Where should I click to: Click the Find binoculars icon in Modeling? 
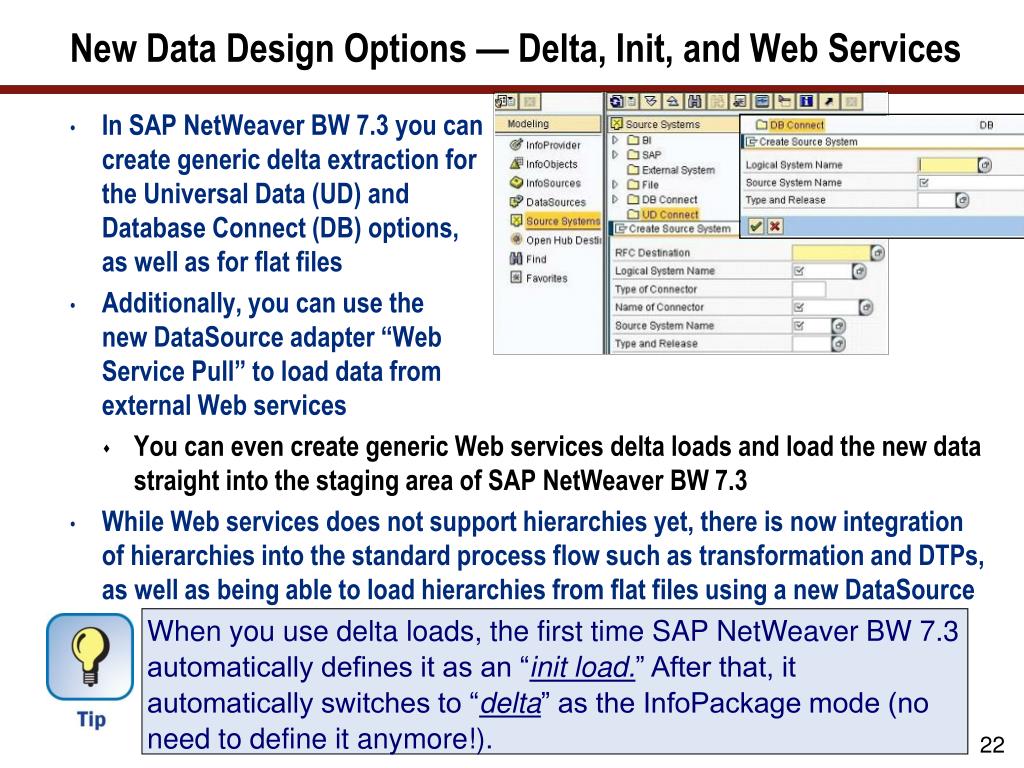(x=516, y=258)
